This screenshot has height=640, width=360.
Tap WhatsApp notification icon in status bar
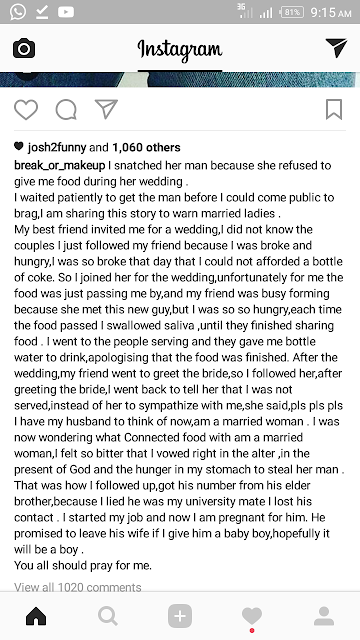pos(18,12)
